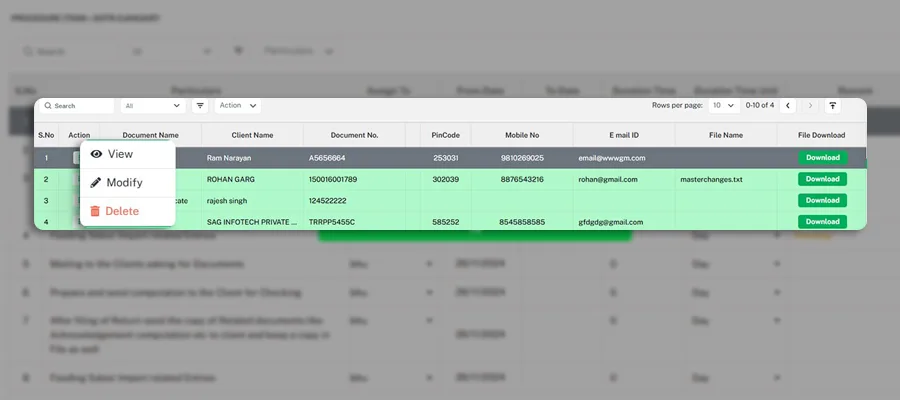Screen dimensions: 900x400
Task: Click mobile number 8545858585
Action: click(x=522, y=222)
